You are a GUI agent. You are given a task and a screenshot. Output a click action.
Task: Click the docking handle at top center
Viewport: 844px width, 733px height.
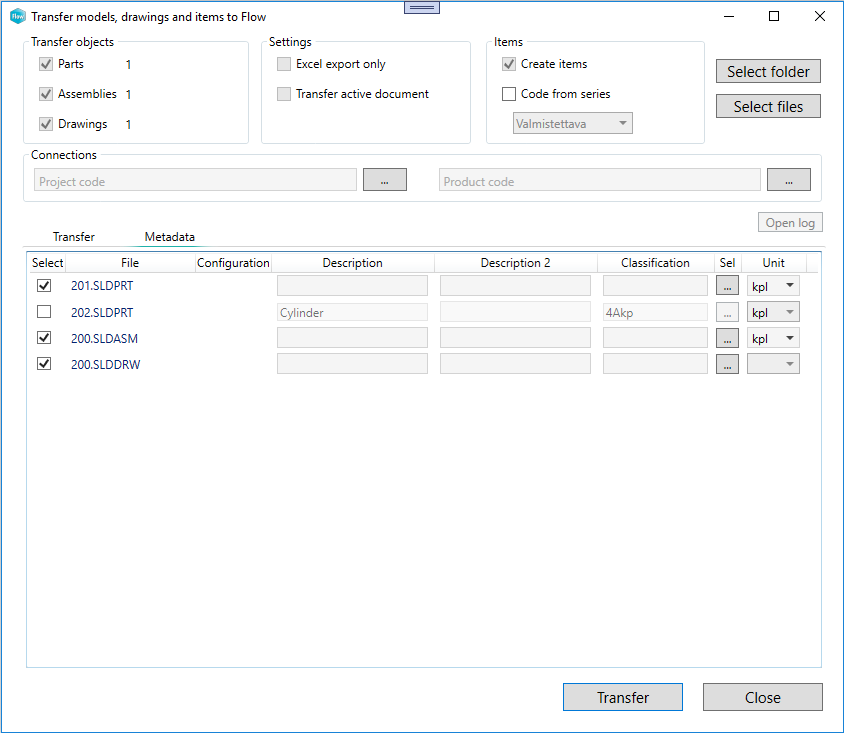click(422, 7)
